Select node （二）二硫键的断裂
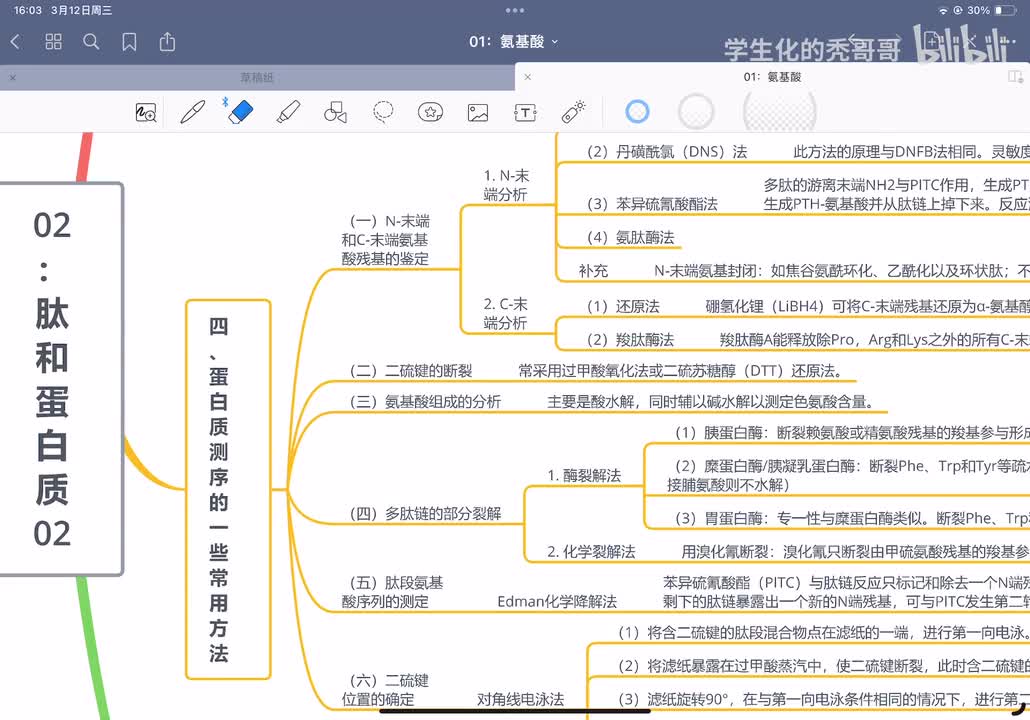Image resolution: width=1030 pixels, height=720 pixels. click(411, 371)
